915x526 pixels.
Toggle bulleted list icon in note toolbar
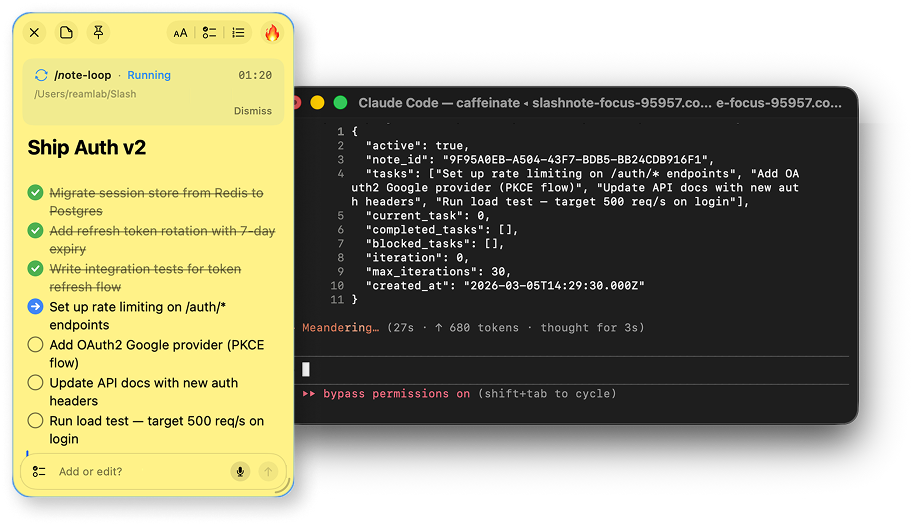[x=238, y=33]
